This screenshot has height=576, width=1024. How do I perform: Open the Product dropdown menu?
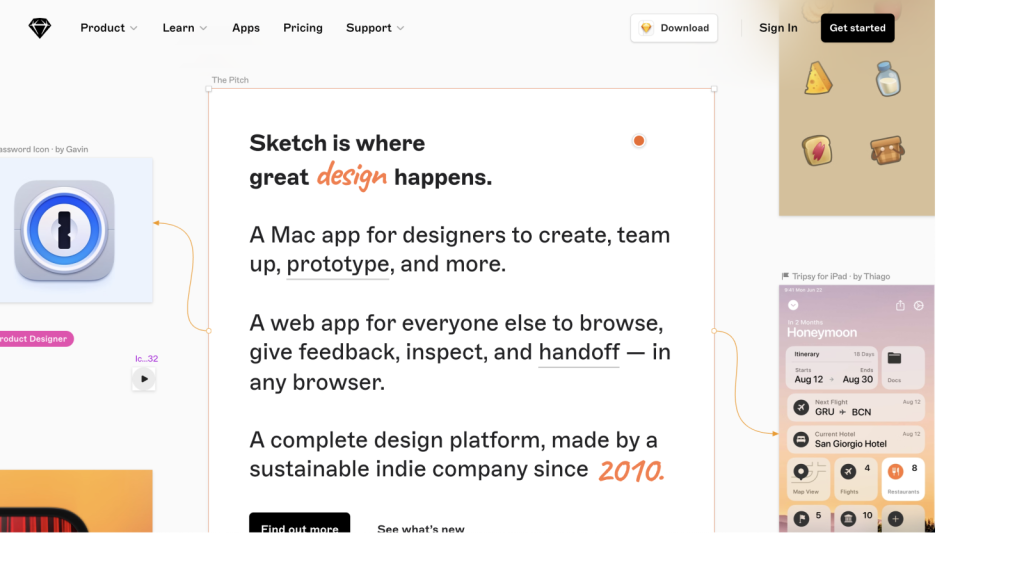[x=108, y=28]
